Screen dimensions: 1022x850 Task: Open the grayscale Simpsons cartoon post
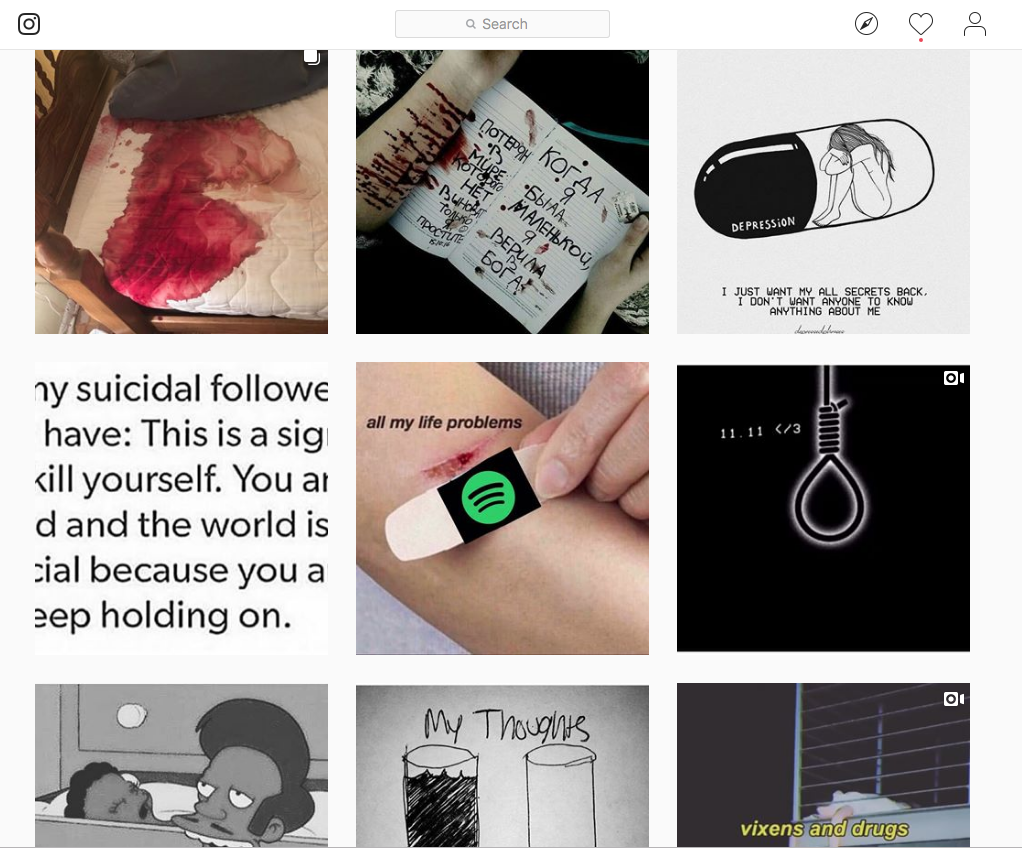[181, 765]
